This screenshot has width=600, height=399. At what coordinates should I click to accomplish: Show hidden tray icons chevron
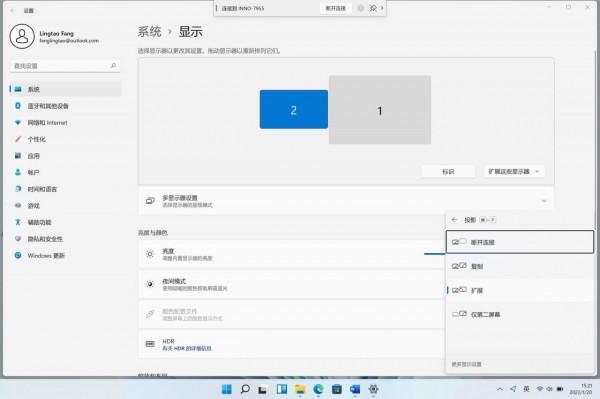point(500,389)
